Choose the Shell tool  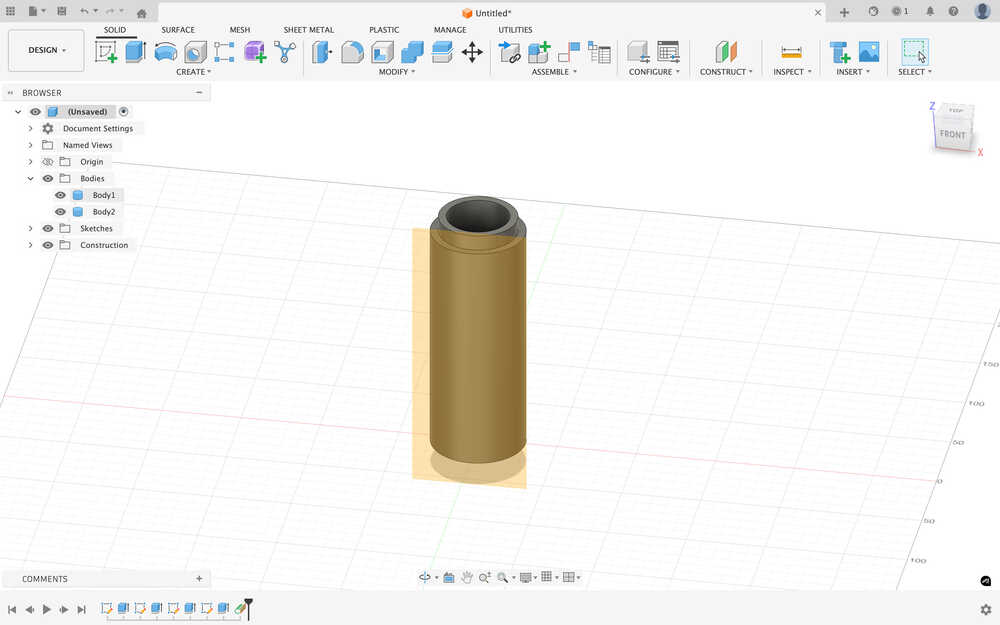382,52
